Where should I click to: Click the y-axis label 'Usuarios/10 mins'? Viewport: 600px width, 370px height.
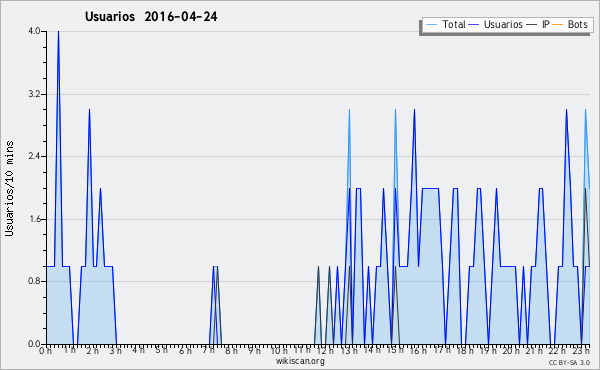(x=9, y=188)
